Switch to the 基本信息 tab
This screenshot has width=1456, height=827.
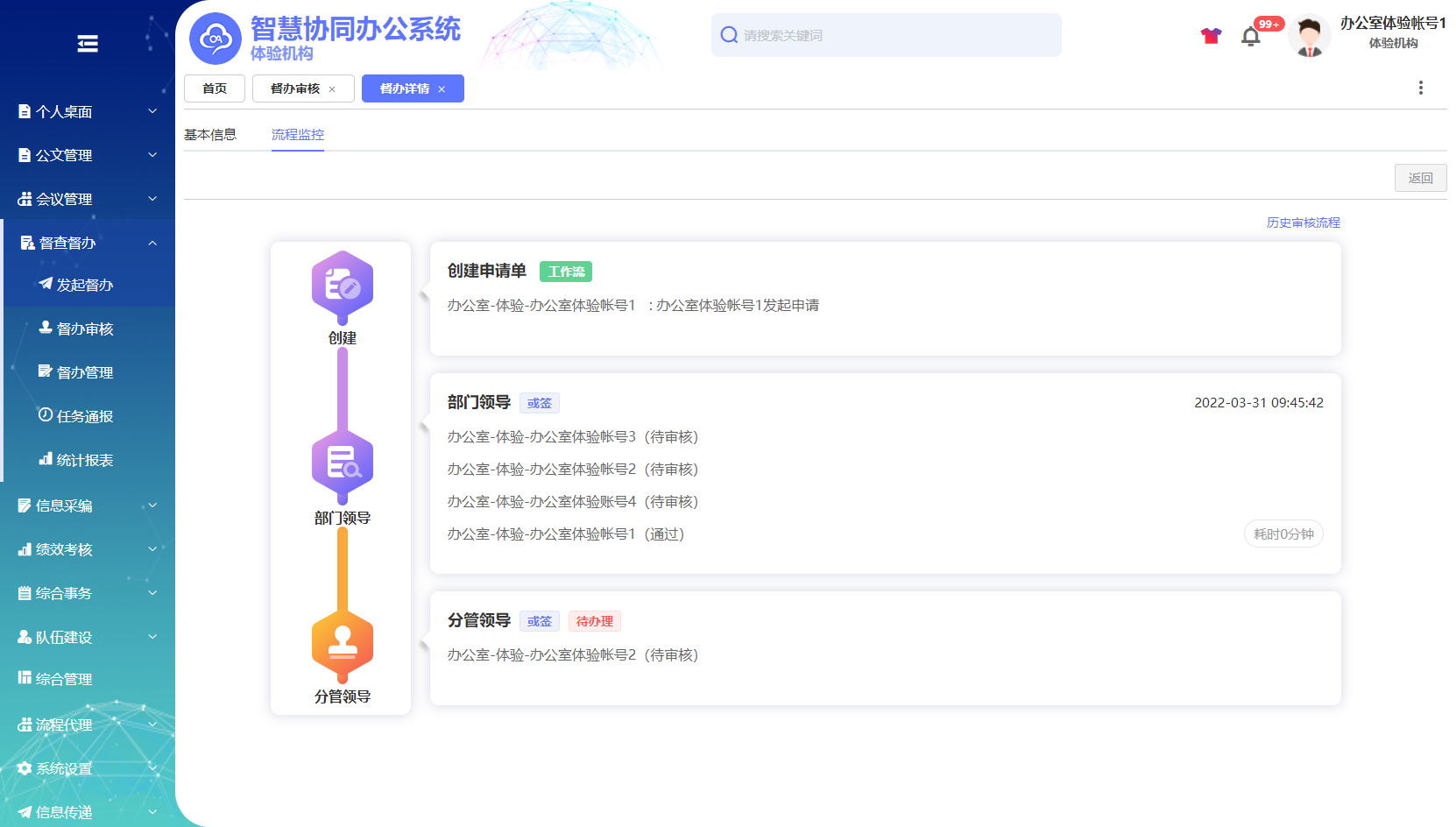coord(210,135)
